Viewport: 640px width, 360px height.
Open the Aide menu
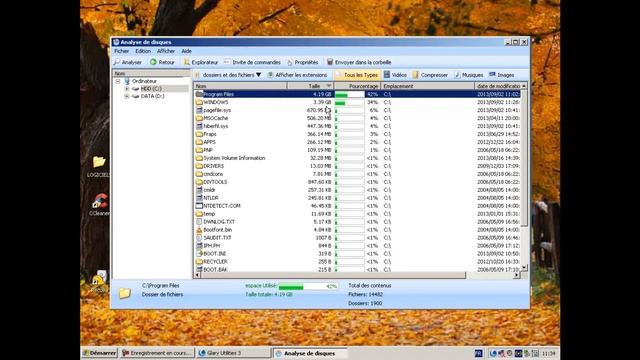coord(186,51)
